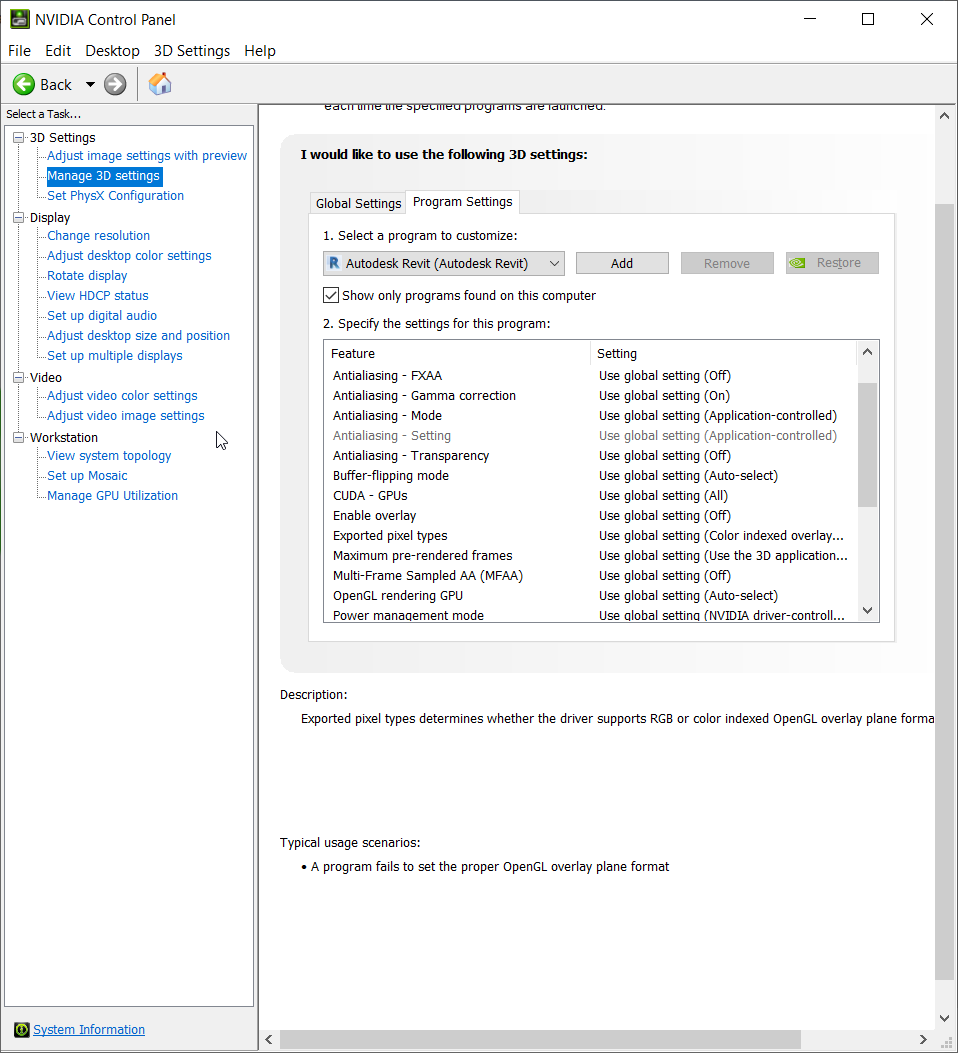
Task: Select the Antialiasing - FXAA feature row
Action: pyautogui.click(x=385, y=375)
